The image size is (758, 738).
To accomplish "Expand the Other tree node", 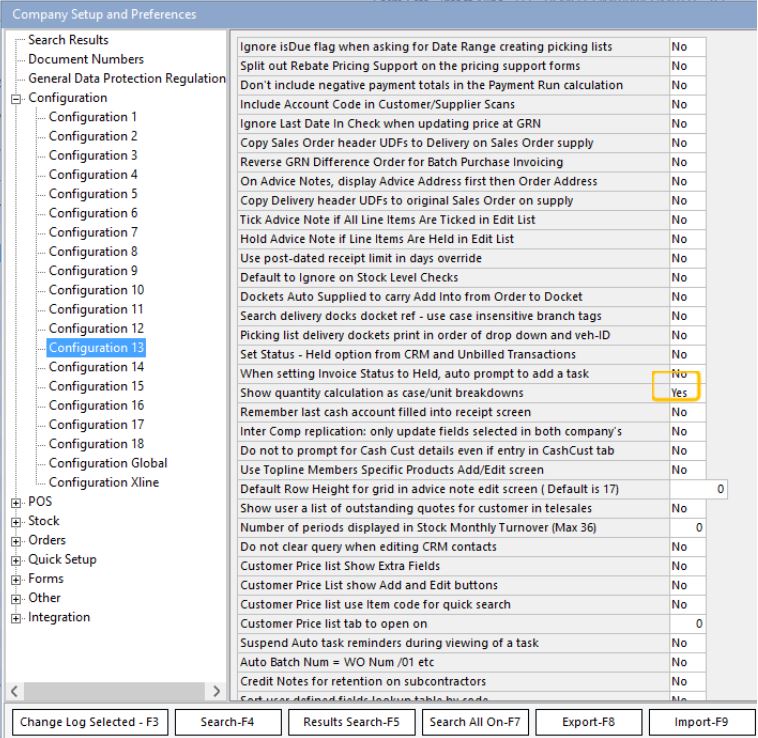I will coord(16,599).
